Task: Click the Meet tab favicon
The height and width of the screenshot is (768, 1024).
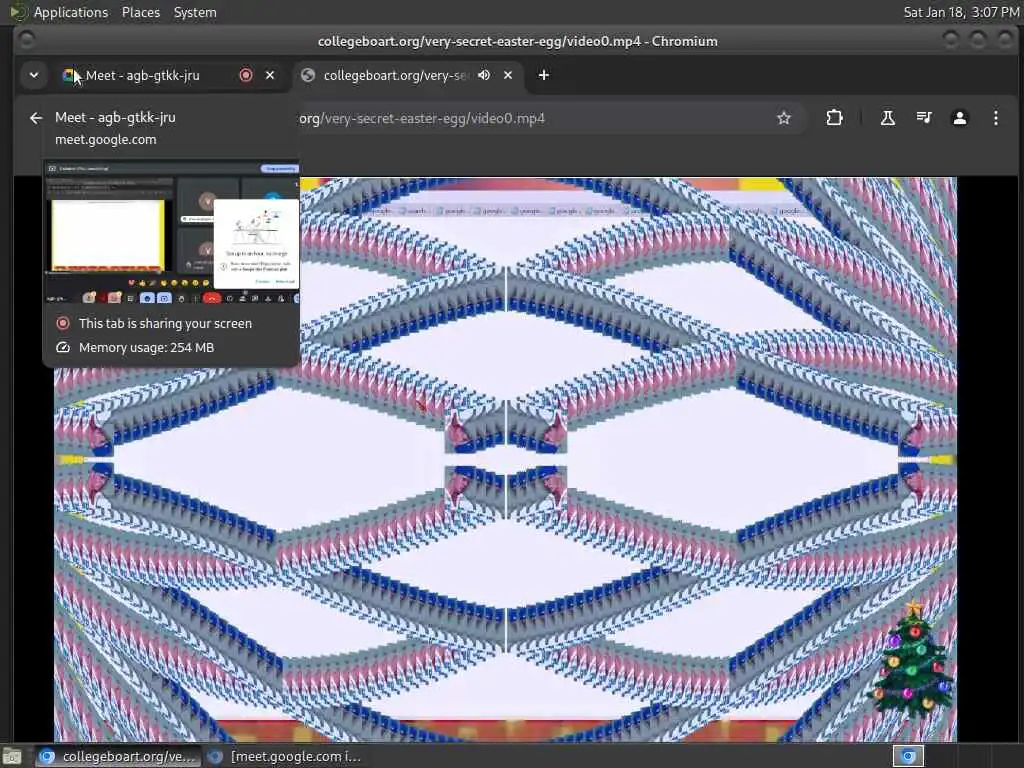Action: pos(68,75)
